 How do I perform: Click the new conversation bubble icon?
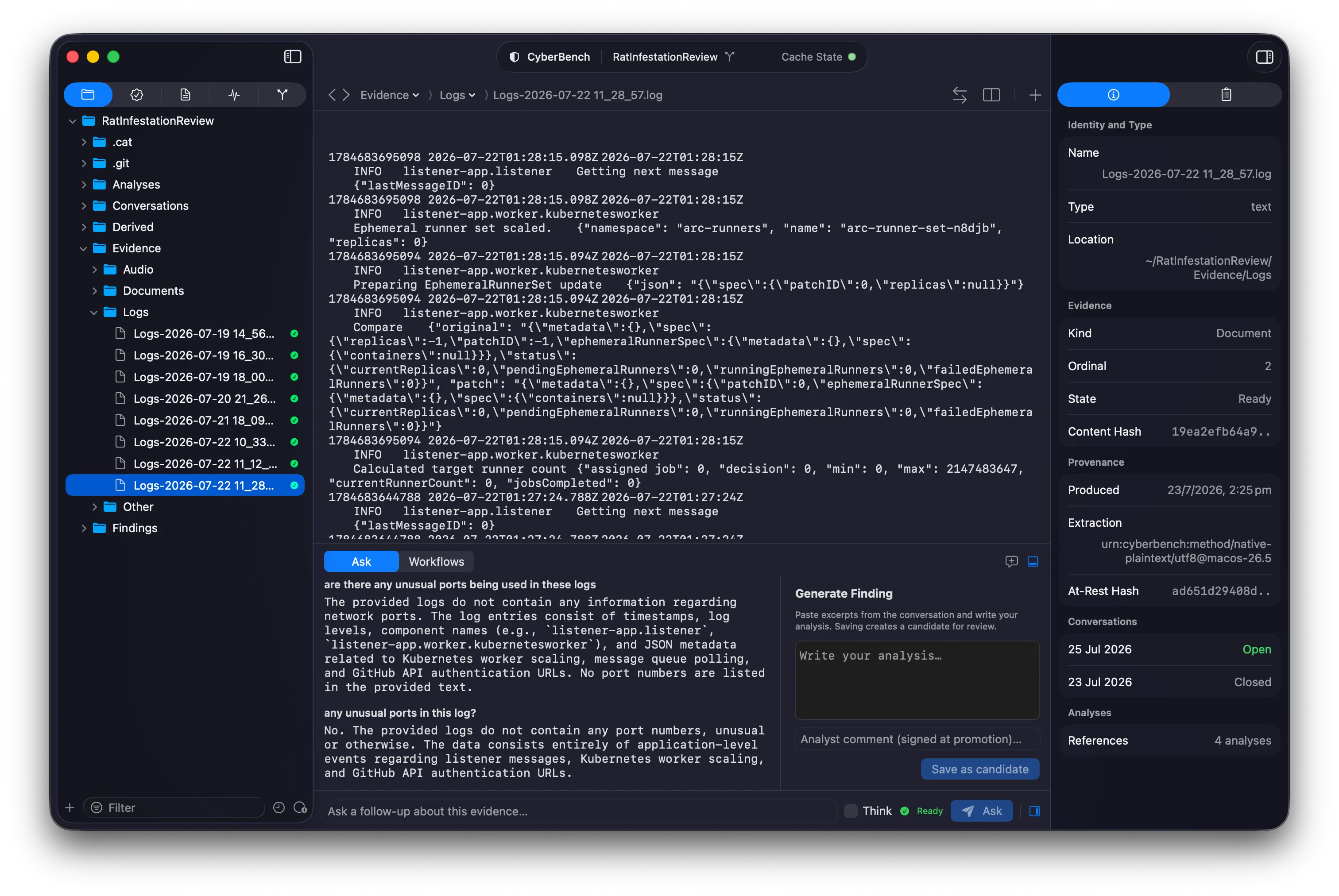pos(1011,561)
